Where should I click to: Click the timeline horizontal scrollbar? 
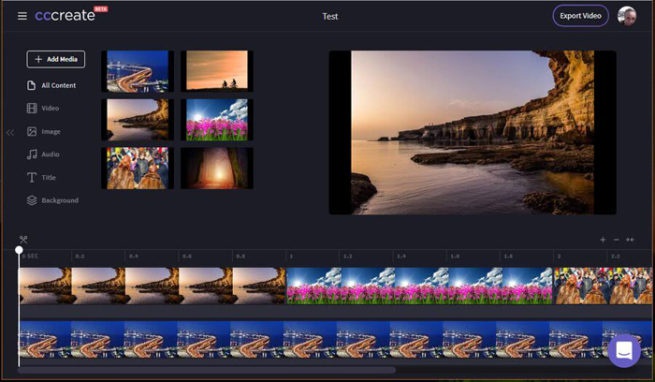206,370
